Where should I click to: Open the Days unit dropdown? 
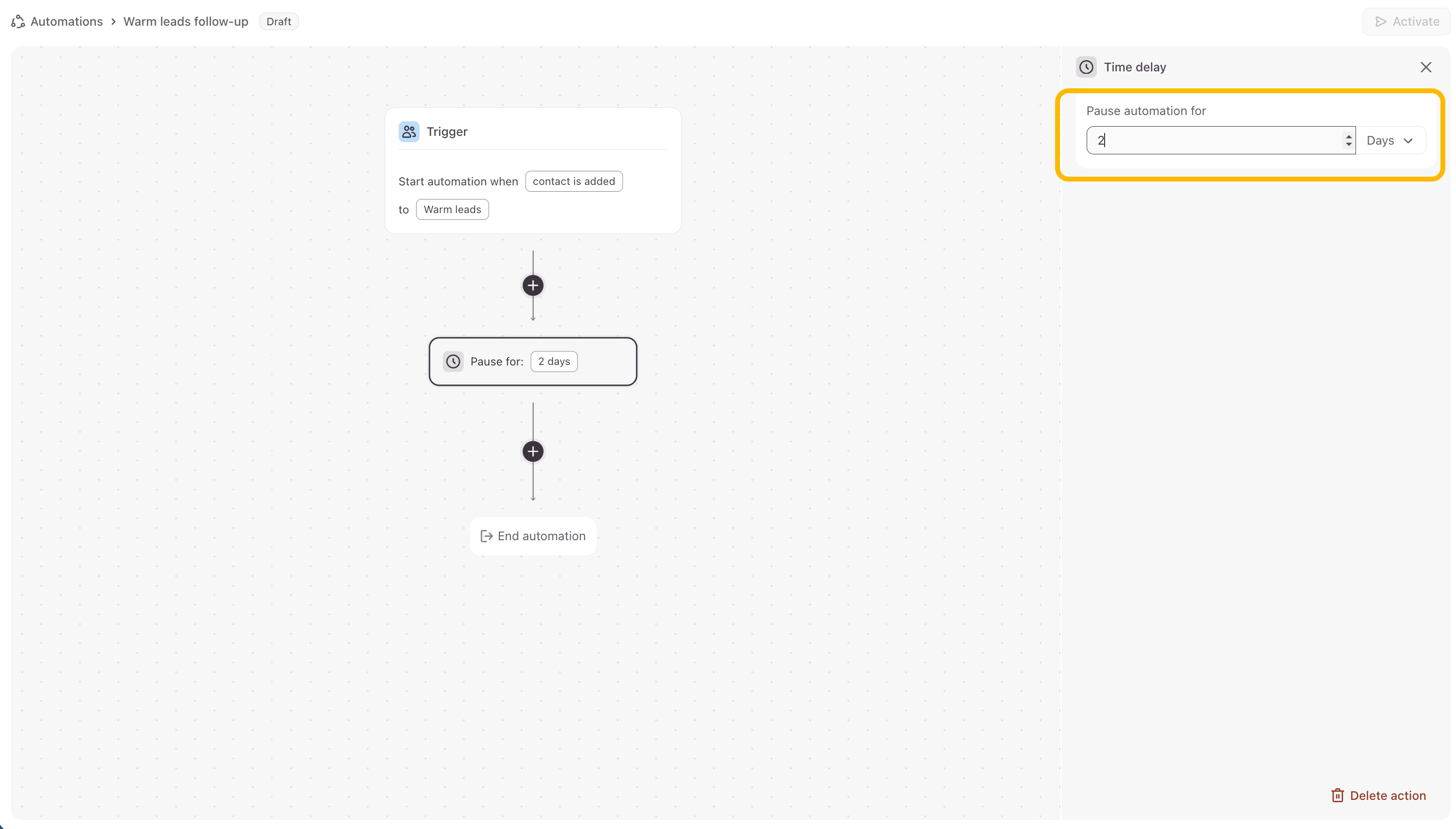click(x=1390, y=141)
